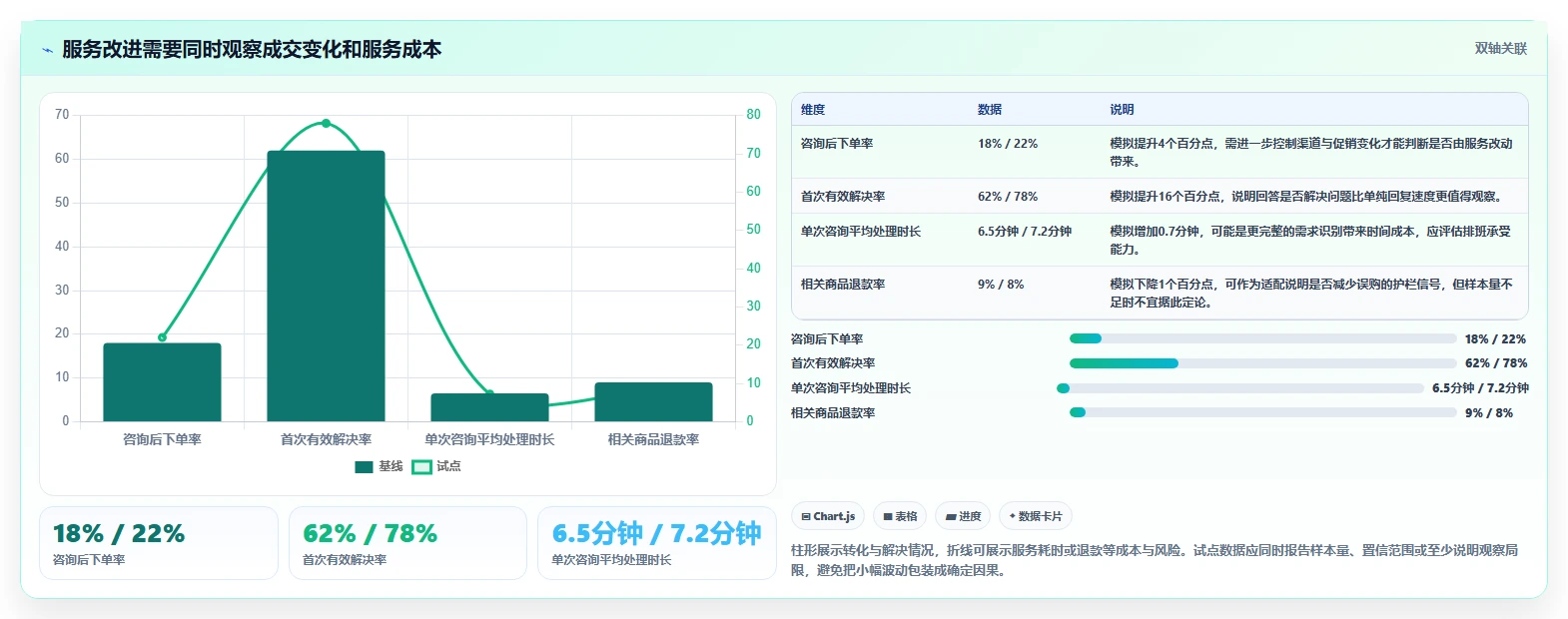Toggle the 基线 legend entry
Viewport: 1568px width, 619px height.
coord(379,466)
